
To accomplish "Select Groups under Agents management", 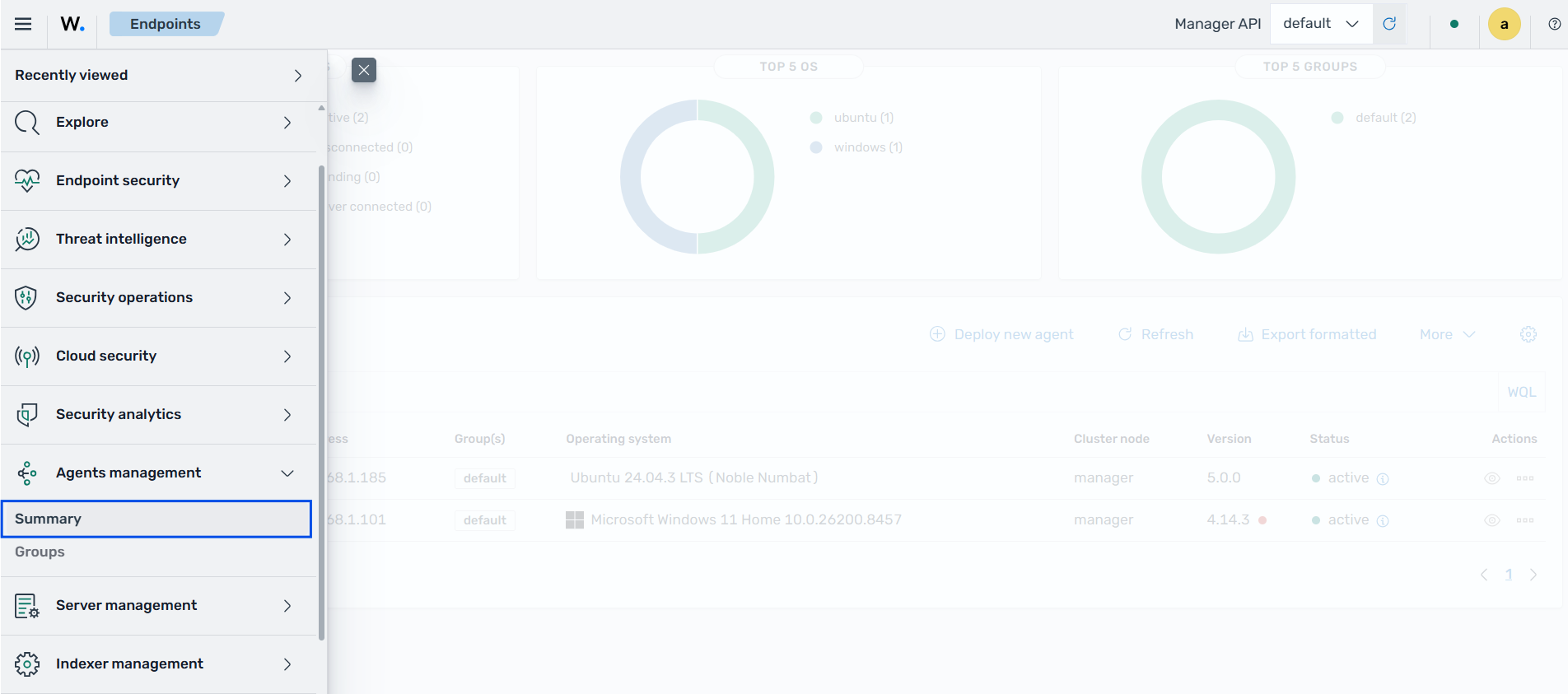I will pos(40,552).
